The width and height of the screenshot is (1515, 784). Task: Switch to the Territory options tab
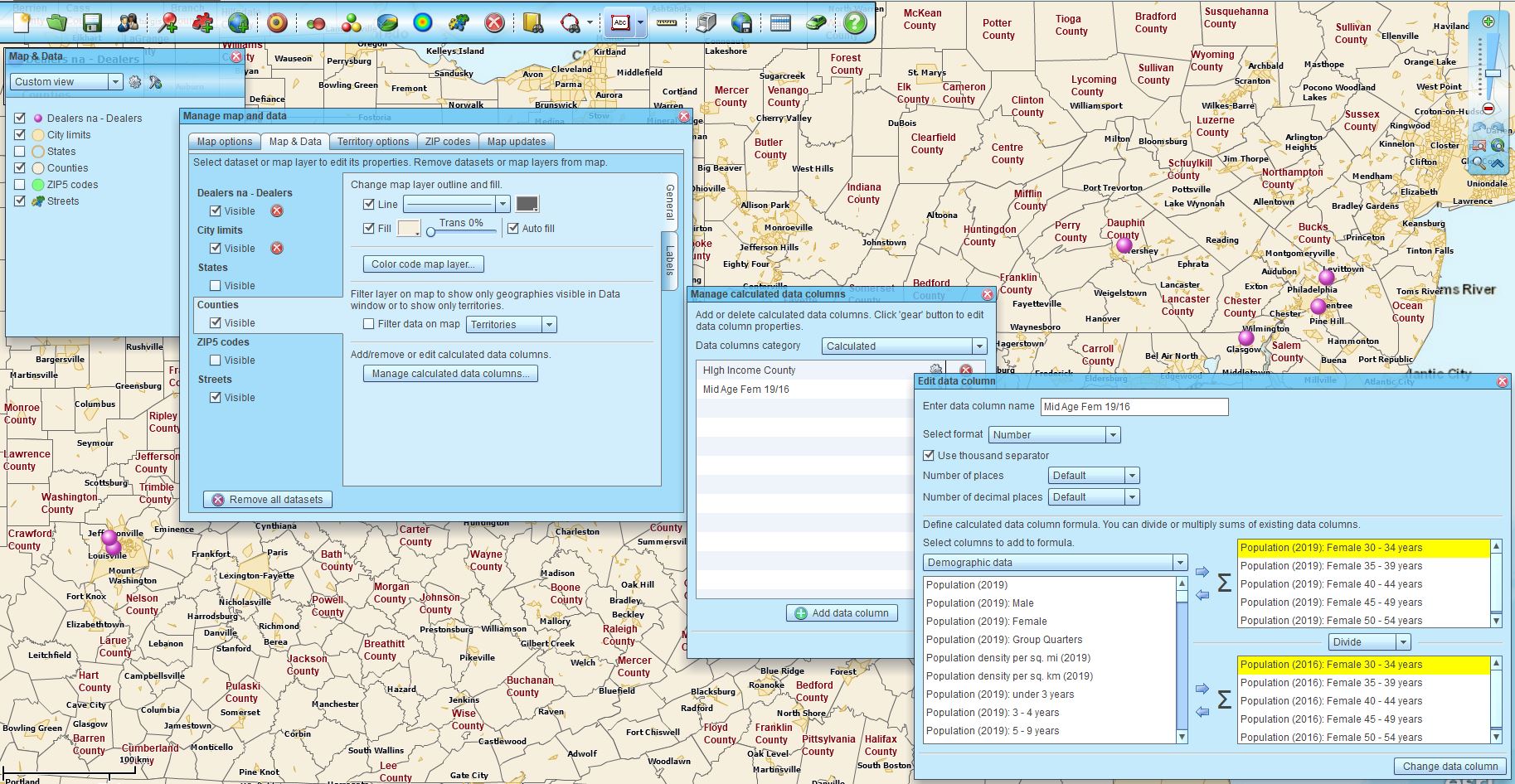tap(372, 142)
